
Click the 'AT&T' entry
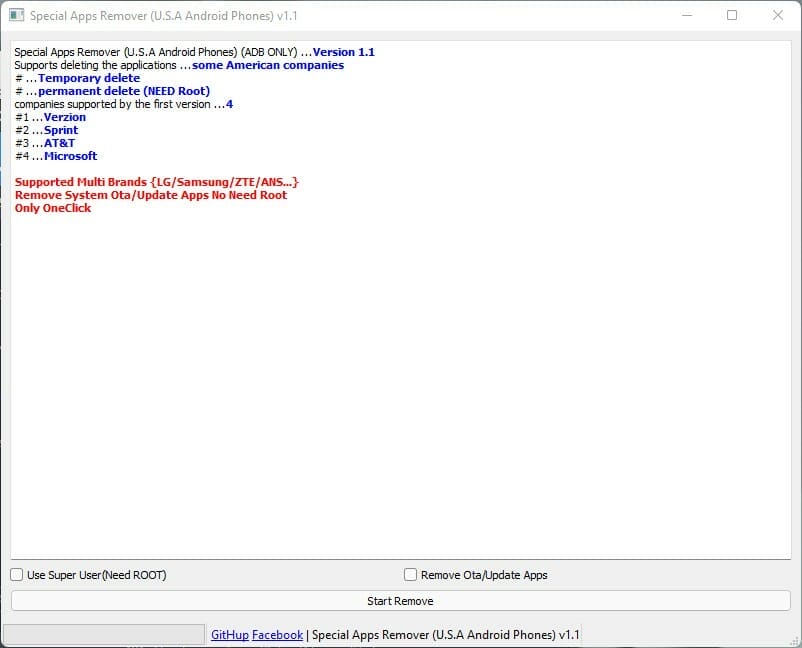(59, 143)
